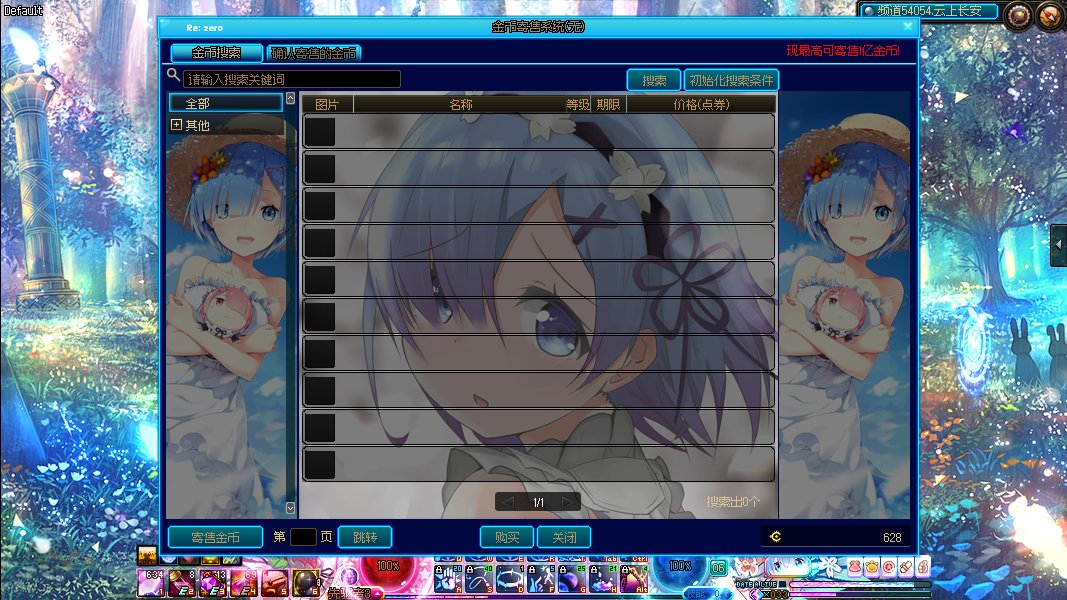Open the channel selector 频道54054.云上长安

coord(929,11)
